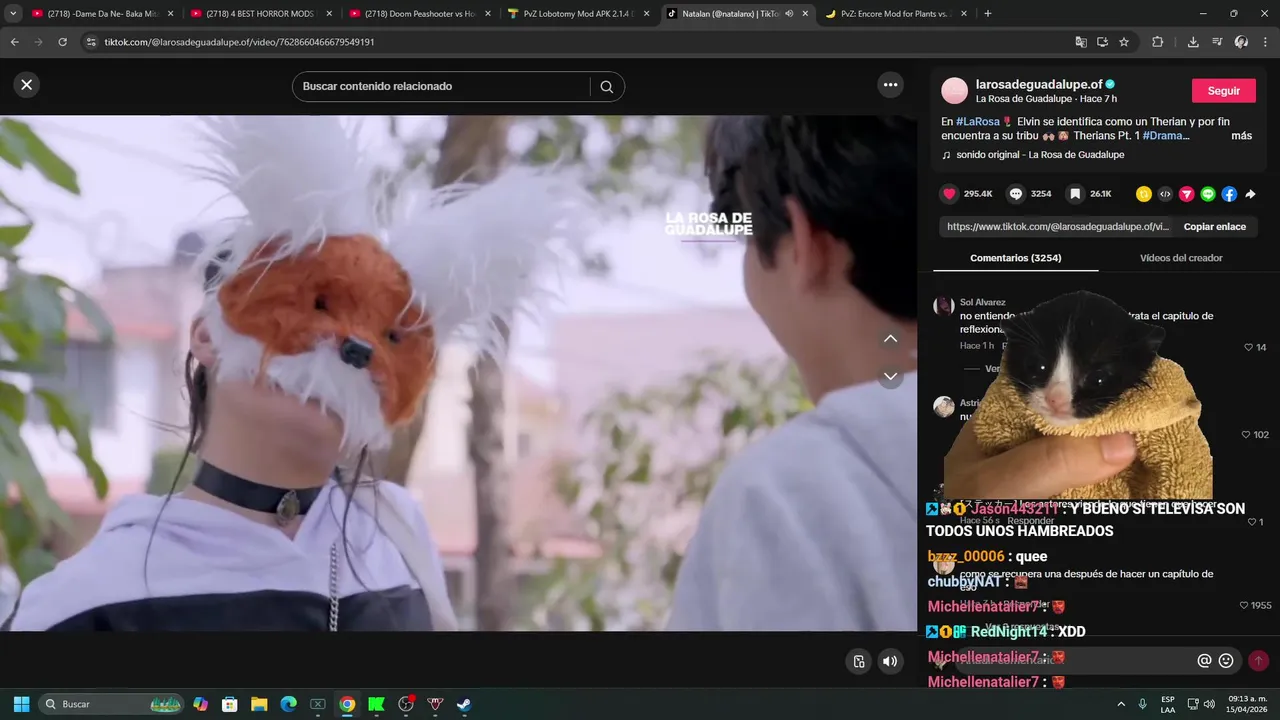1280x720 pixels.
Task: Open File Explorer from the taskbar
Action: pyautogui.click(x=259, y=704)
